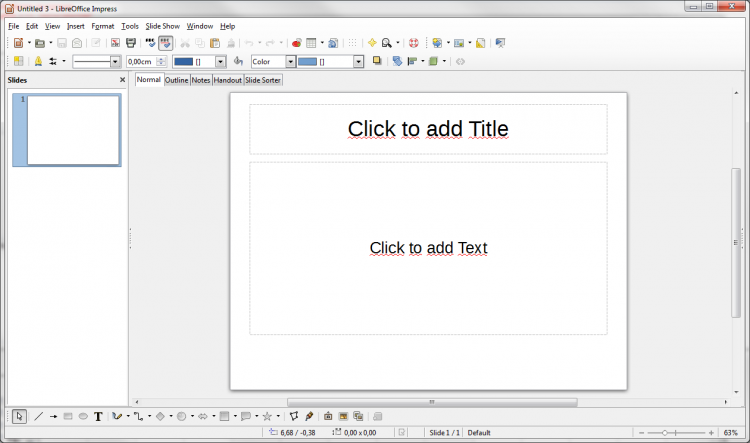Toggle AutoSpellcheck in the toolbar
Image resolution: width=750 pixels, height=443 pixels.
click(165, 43)
